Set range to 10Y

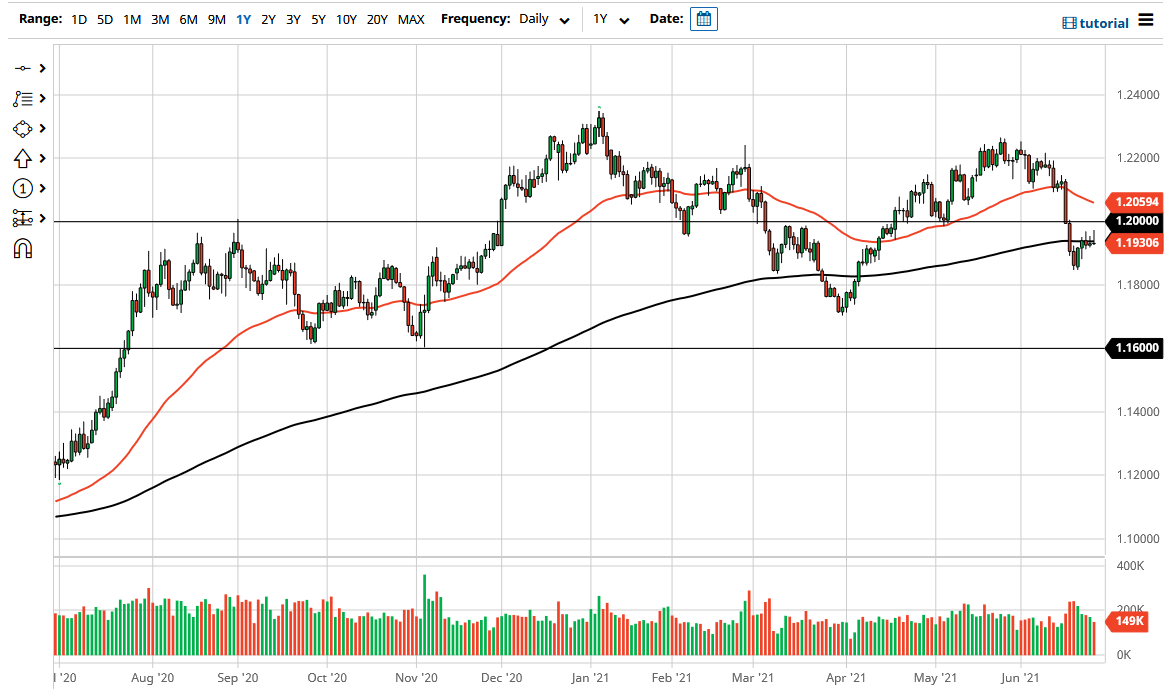[346, 19]
